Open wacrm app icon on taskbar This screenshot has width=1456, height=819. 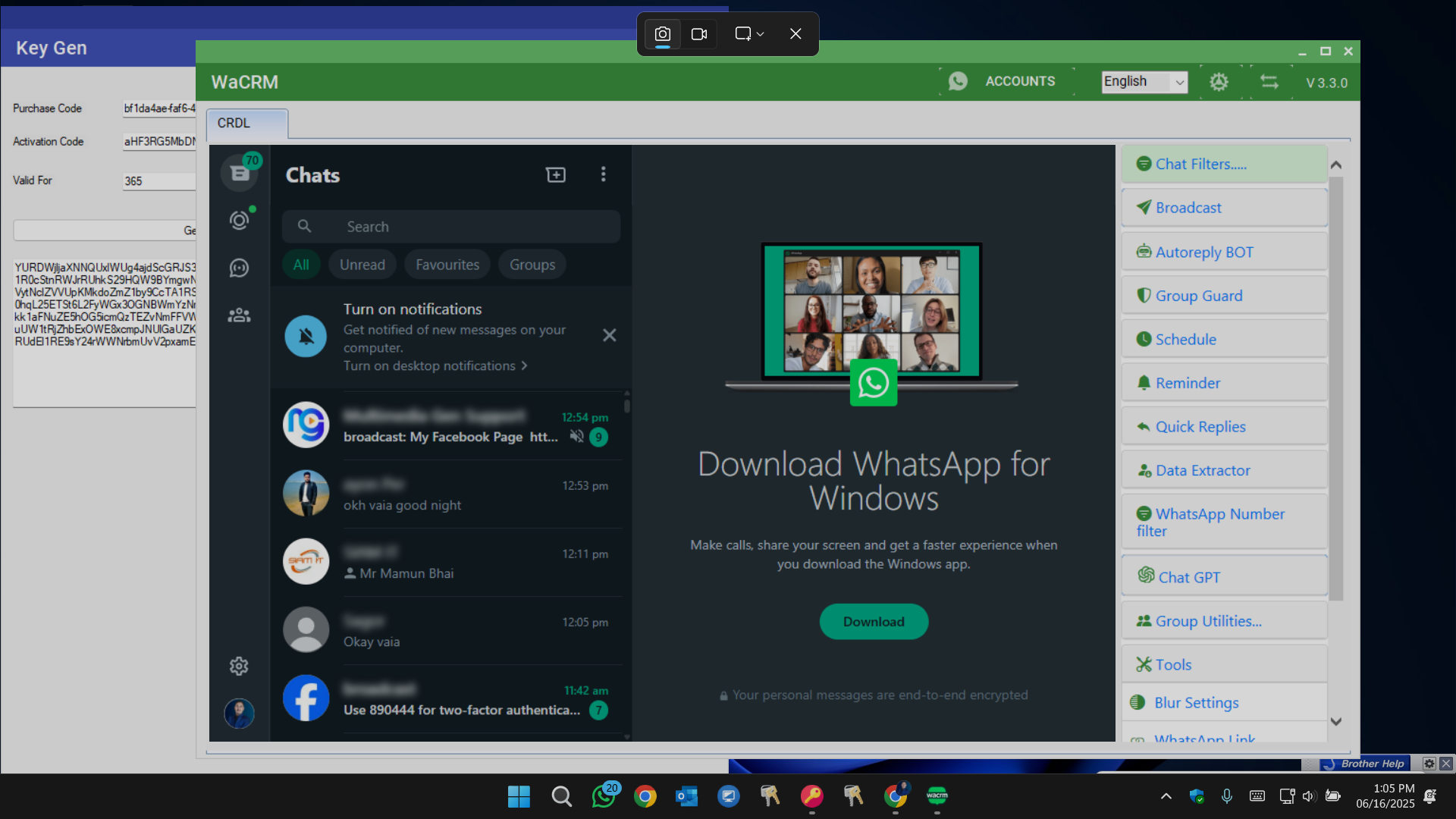(x=937, y=796)
